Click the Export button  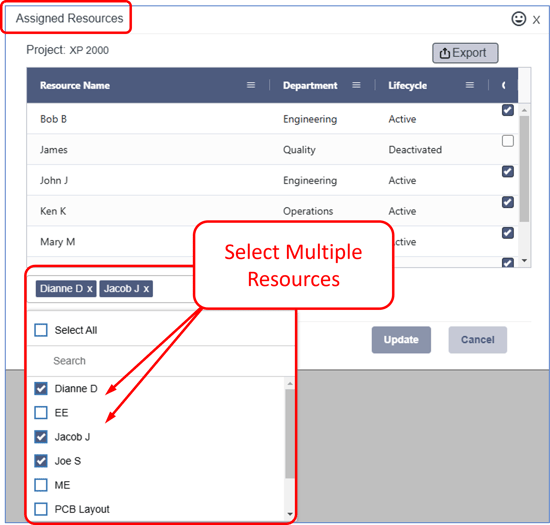pos(465,53)
